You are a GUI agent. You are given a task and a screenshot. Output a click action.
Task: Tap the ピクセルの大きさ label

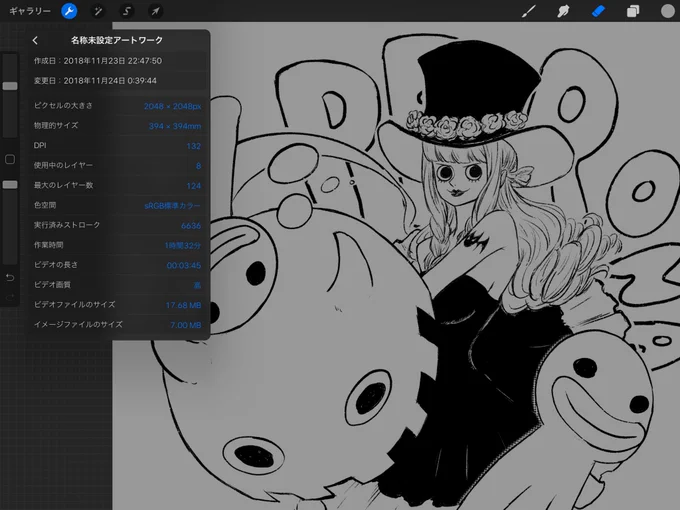click(63, 105)
